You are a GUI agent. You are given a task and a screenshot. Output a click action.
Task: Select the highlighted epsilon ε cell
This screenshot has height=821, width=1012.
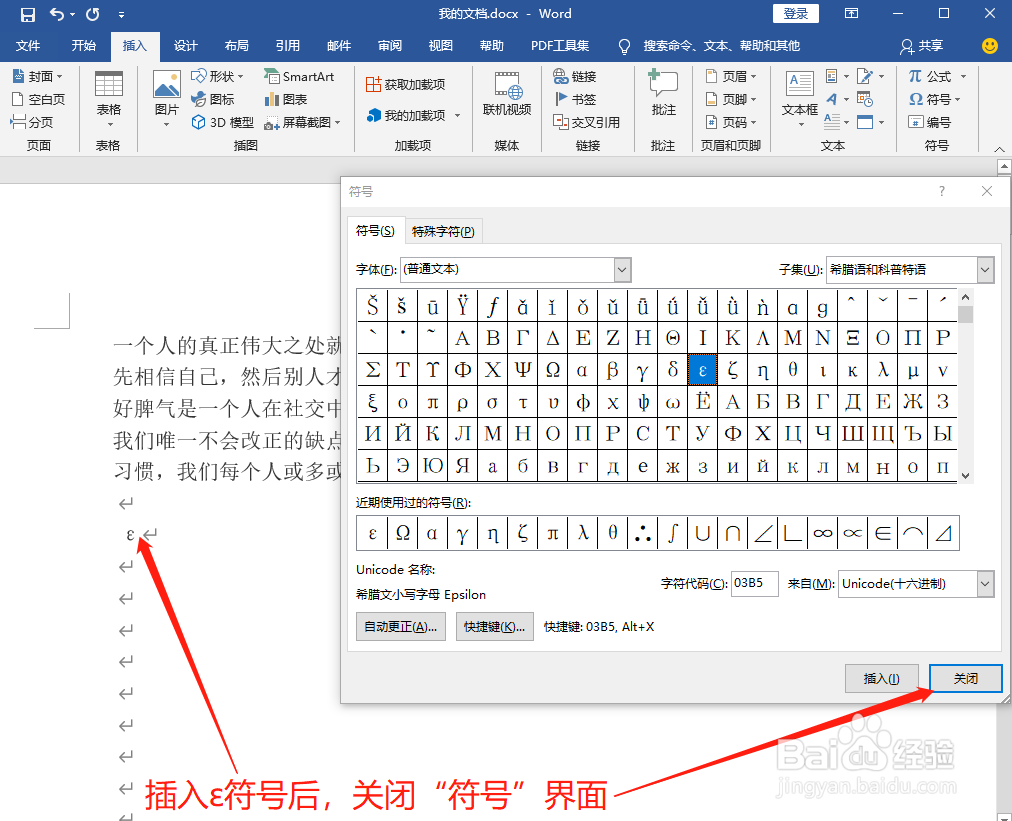702,370
